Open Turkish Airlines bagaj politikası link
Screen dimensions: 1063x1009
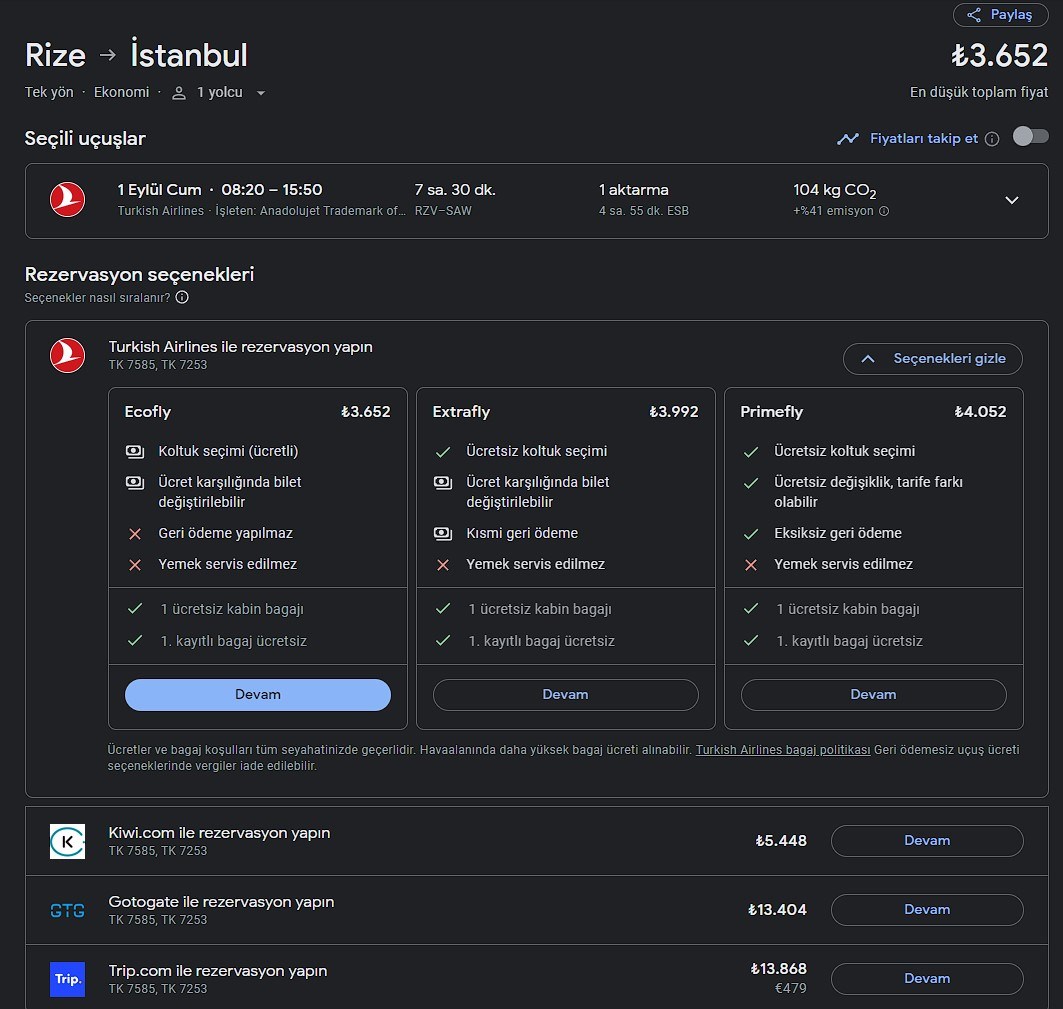click(783, 750)
